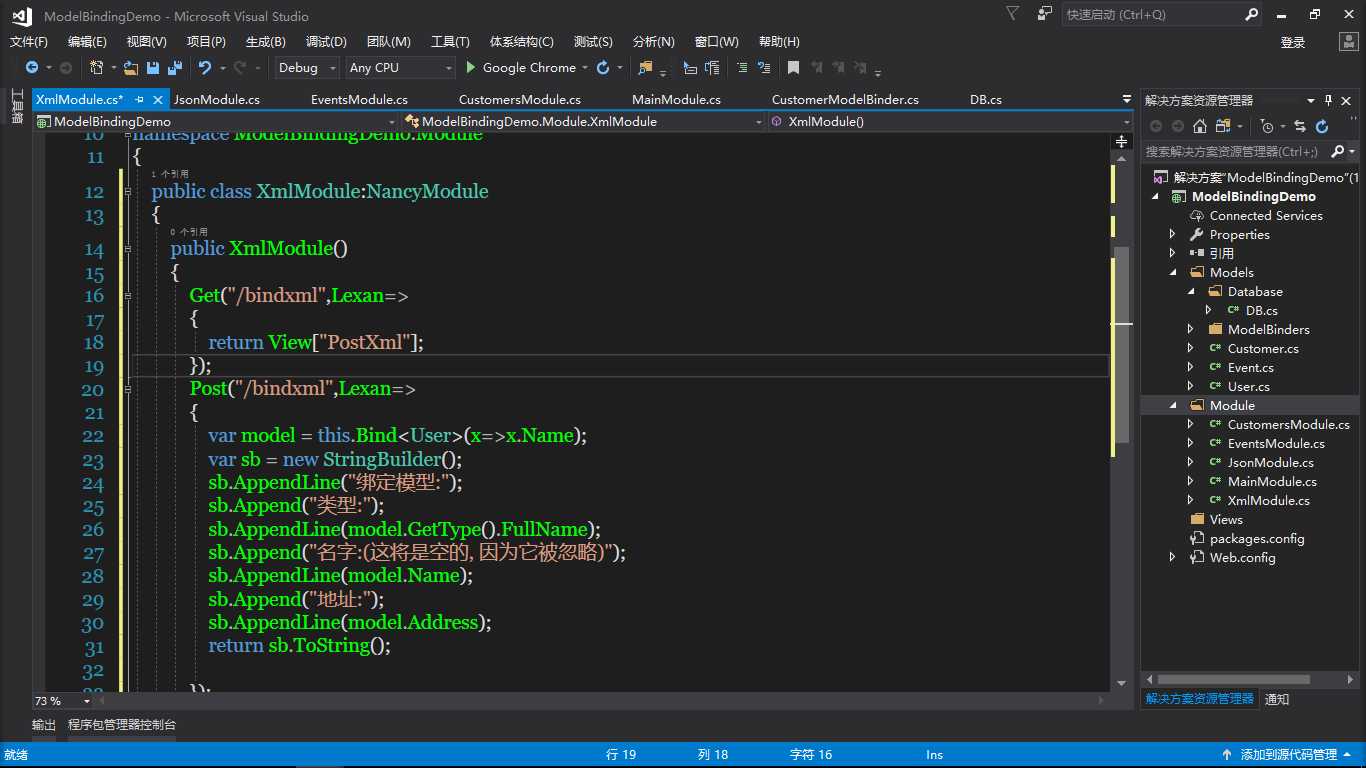Viewport: 1366px width, 768px height.
Task: Open the 调试(D) menu
Action: coord(326,41)
